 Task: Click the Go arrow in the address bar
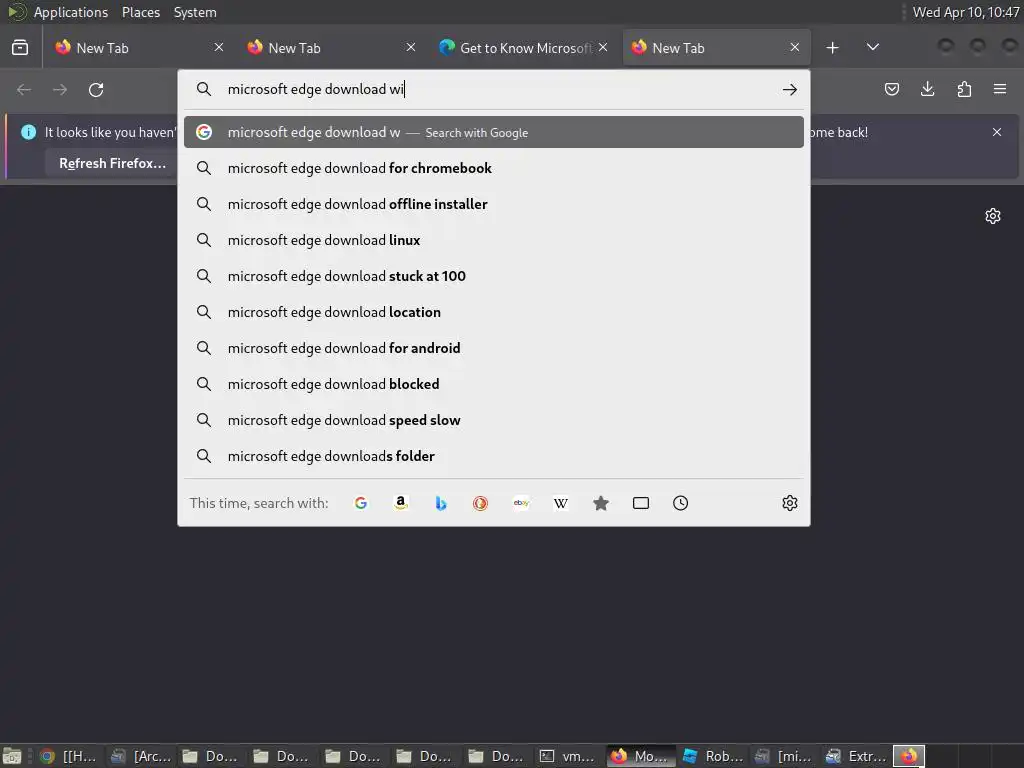click(790, 89)
